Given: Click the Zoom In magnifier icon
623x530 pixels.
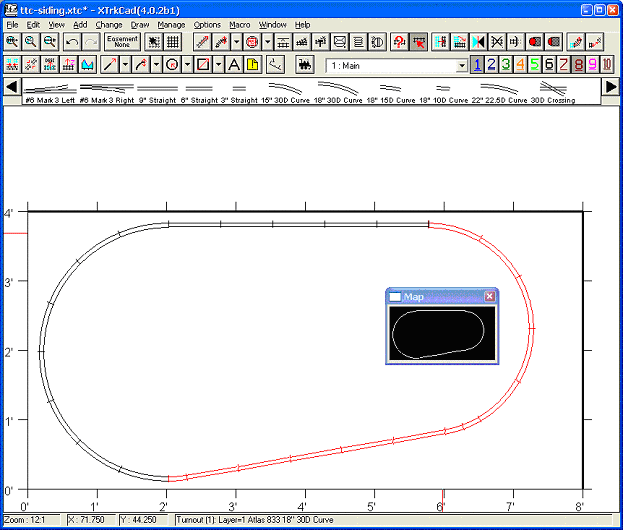Looking at the screenshot, I should (12, 42).
